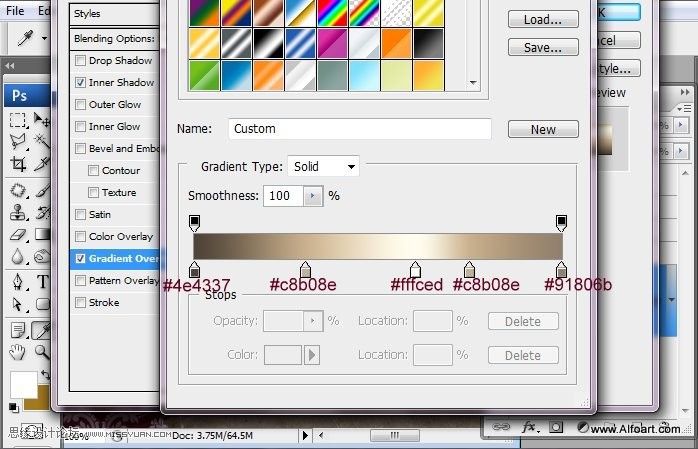Select the Type tool

pos(42,282)
